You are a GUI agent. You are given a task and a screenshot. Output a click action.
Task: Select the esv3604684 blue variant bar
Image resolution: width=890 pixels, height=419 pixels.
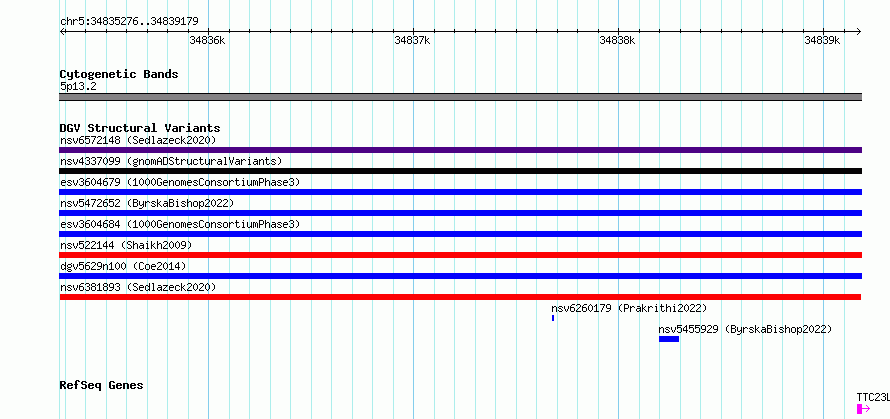coord(460,234)
